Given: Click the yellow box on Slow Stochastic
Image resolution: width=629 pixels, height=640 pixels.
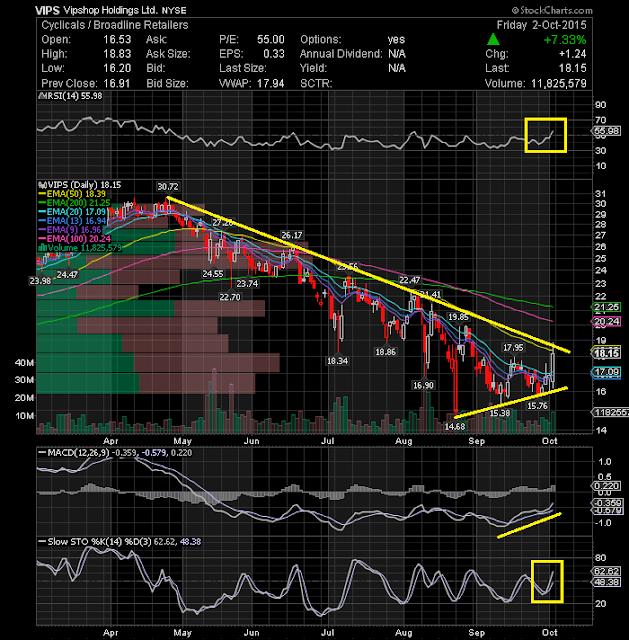Looking at the screenshot, I should (x=547, y=582).
